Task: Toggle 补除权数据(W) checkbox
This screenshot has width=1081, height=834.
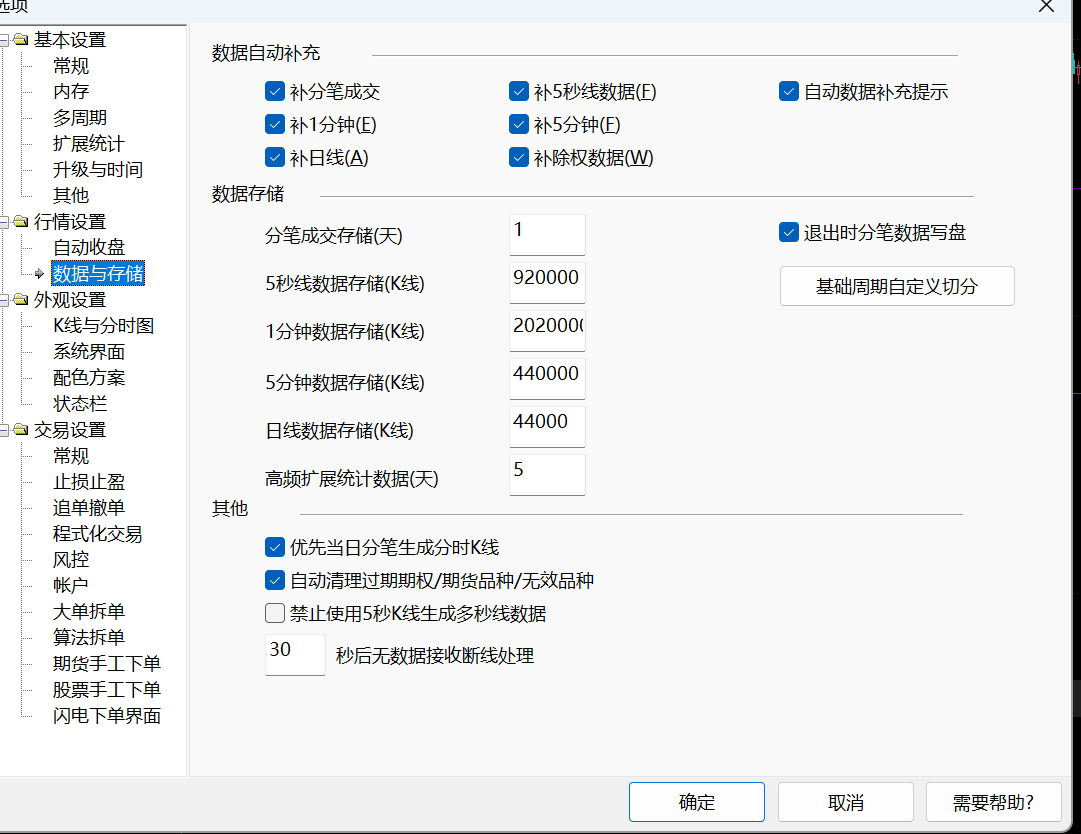Action: click(518, 157)
